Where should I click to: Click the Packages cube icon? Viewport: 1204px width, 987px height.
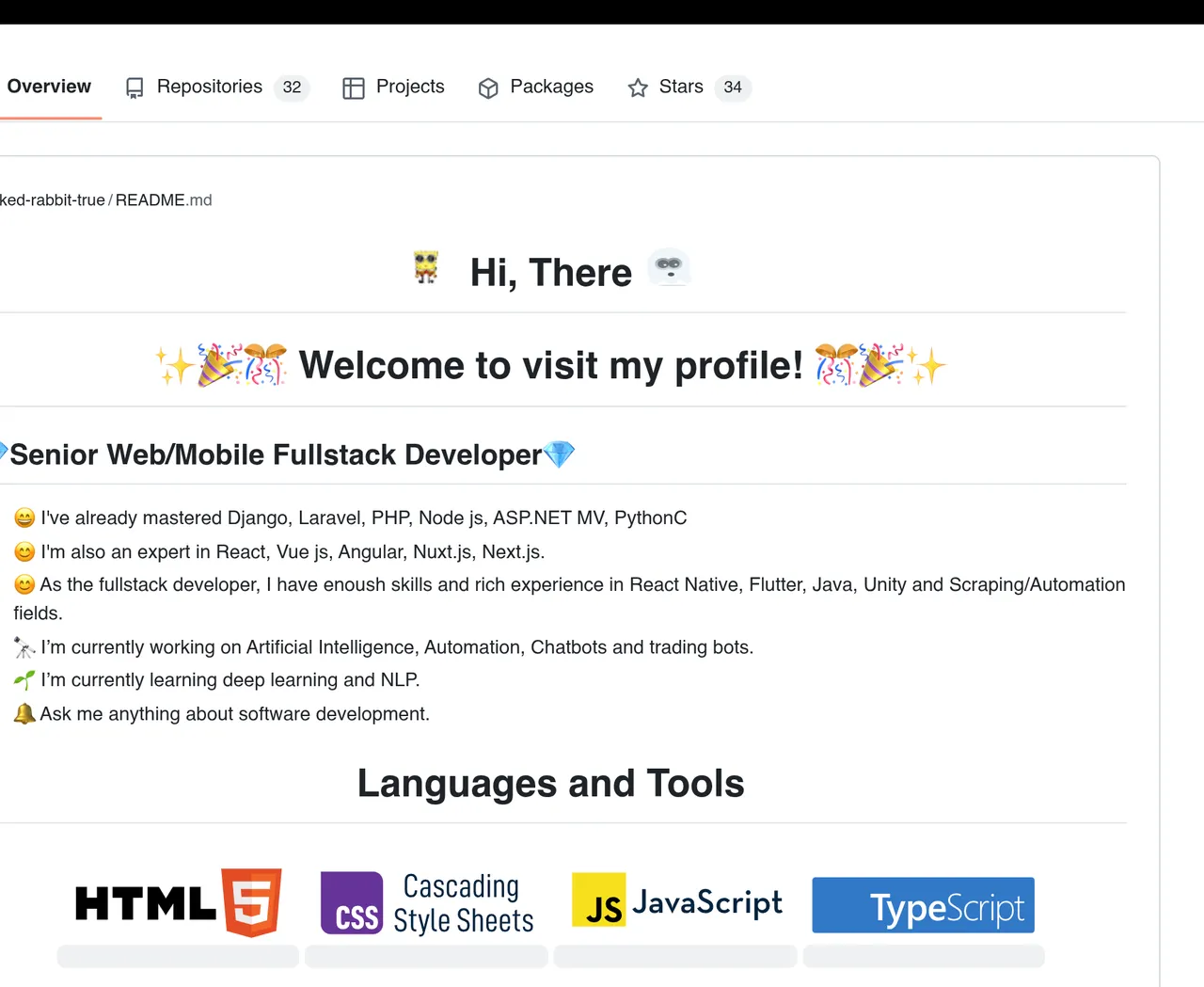(488, 88)
